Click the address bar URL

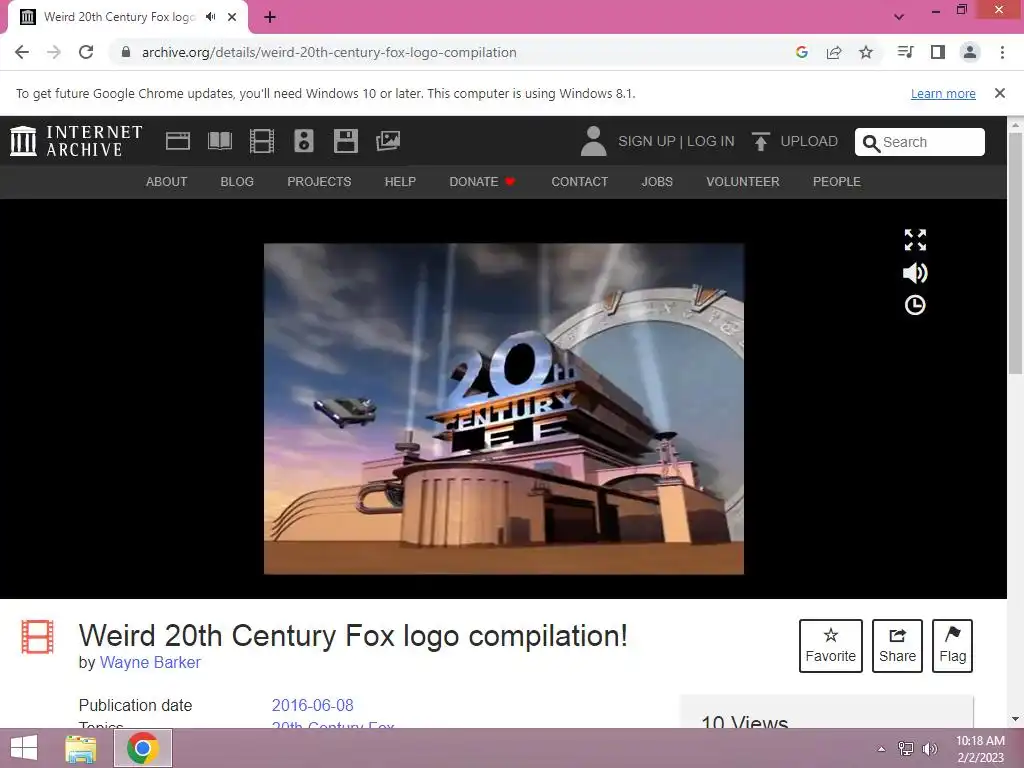point(329,52)
